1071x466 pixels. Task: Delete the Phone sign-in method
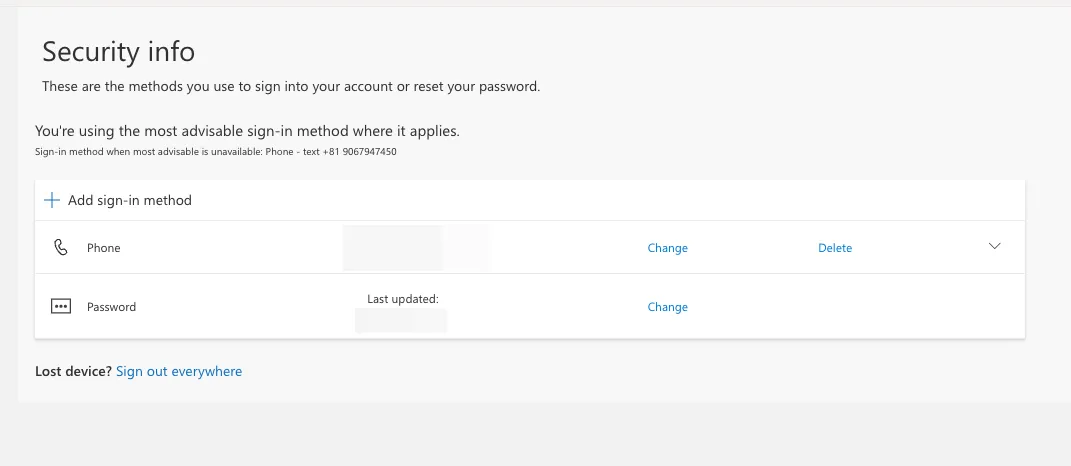835,248
